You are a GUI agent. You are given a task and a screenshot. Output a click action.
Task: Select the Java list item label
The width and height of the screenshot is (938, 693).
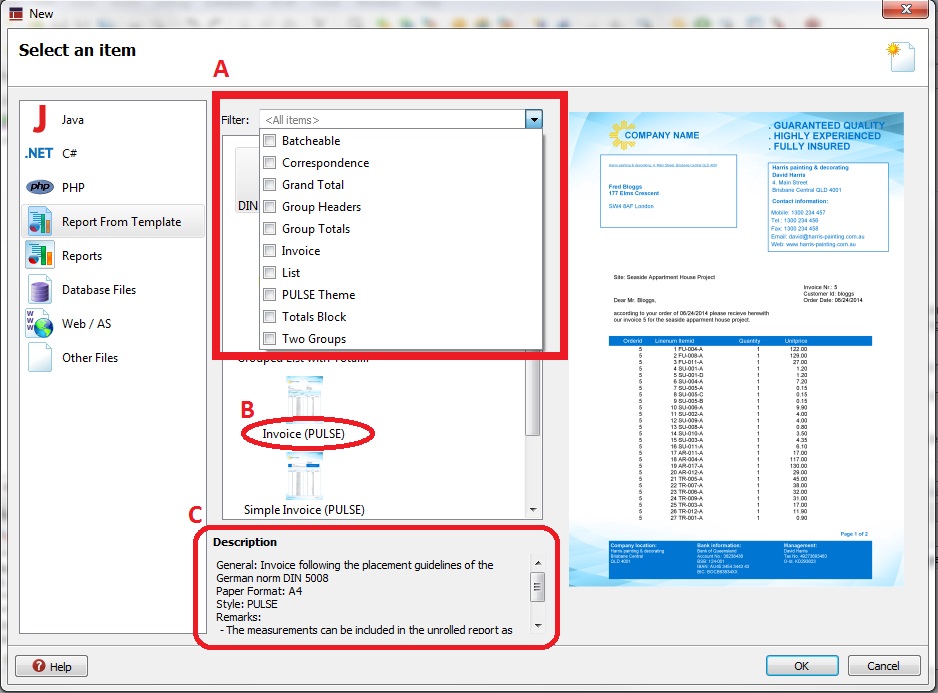point(72,120)
